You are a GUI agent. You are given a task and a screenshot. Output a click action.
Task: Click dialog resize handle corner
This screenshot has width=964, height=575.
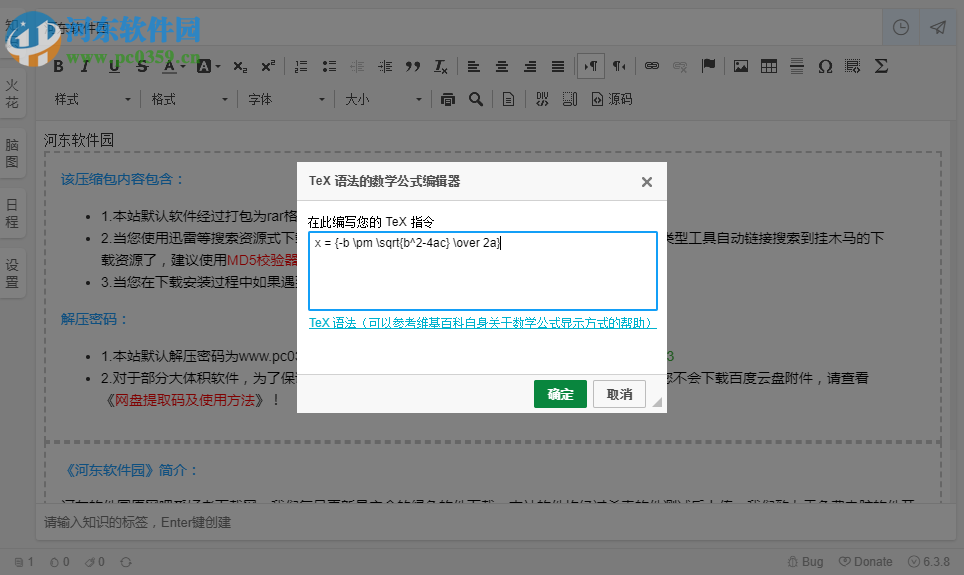[x=658, y=402]
